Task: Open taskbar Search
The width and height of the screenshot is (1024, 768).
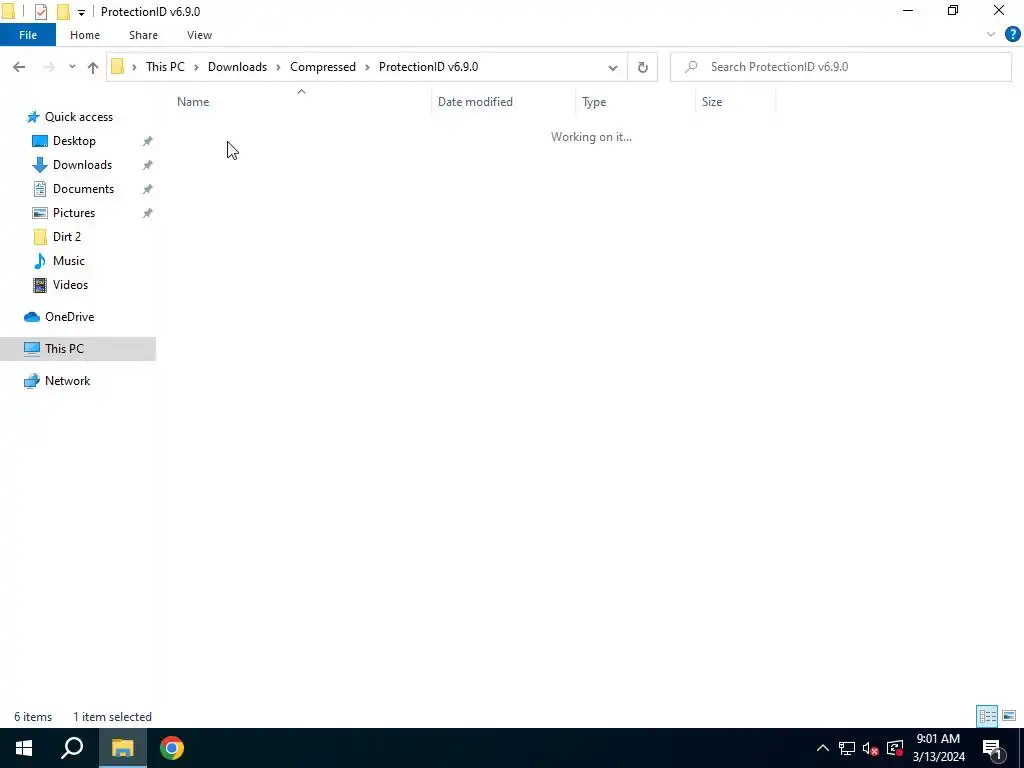Action: coord(72,748)
